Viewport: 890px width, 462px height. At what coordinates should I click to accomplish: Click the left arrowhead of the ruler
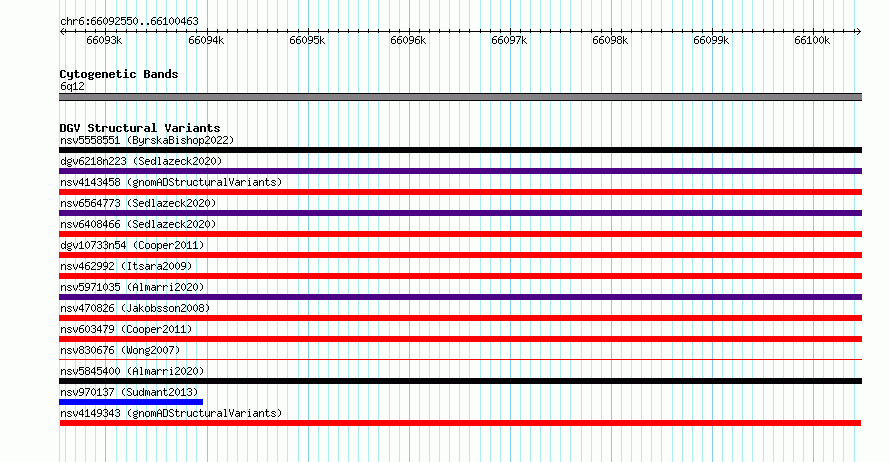tap(62, 32)
